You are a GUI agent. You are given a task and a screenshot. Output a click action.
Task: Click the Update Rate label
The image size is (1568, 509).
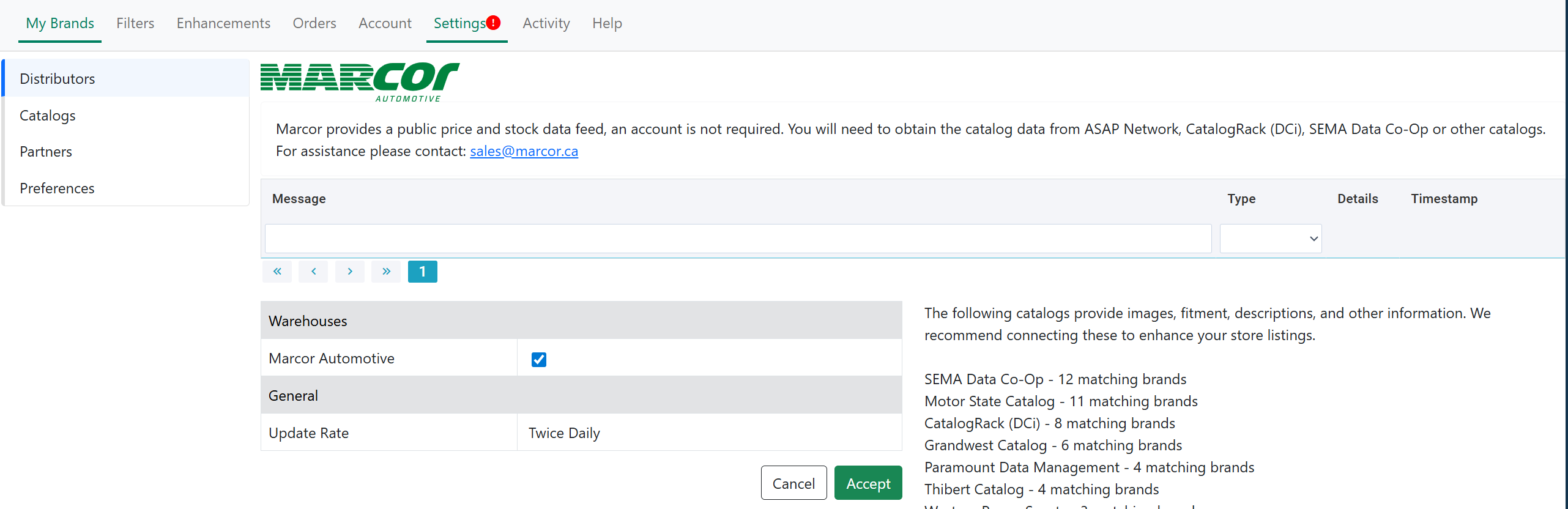pos(308,433)
